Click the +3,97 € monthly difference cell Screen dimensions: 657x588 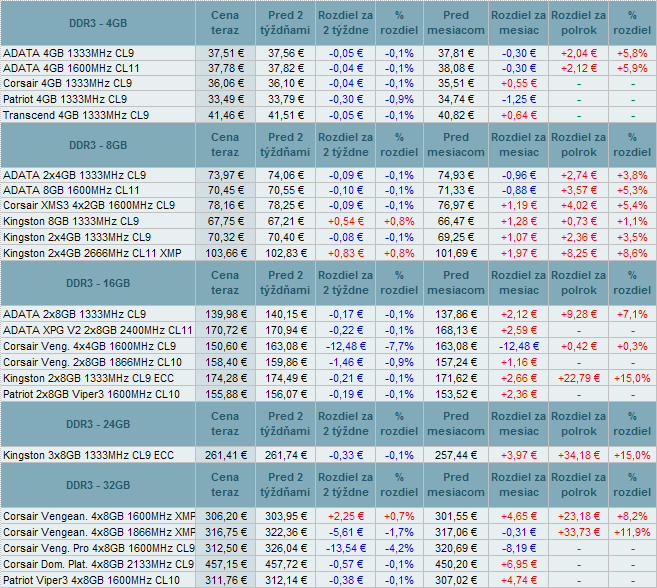(x=519, y=455)
